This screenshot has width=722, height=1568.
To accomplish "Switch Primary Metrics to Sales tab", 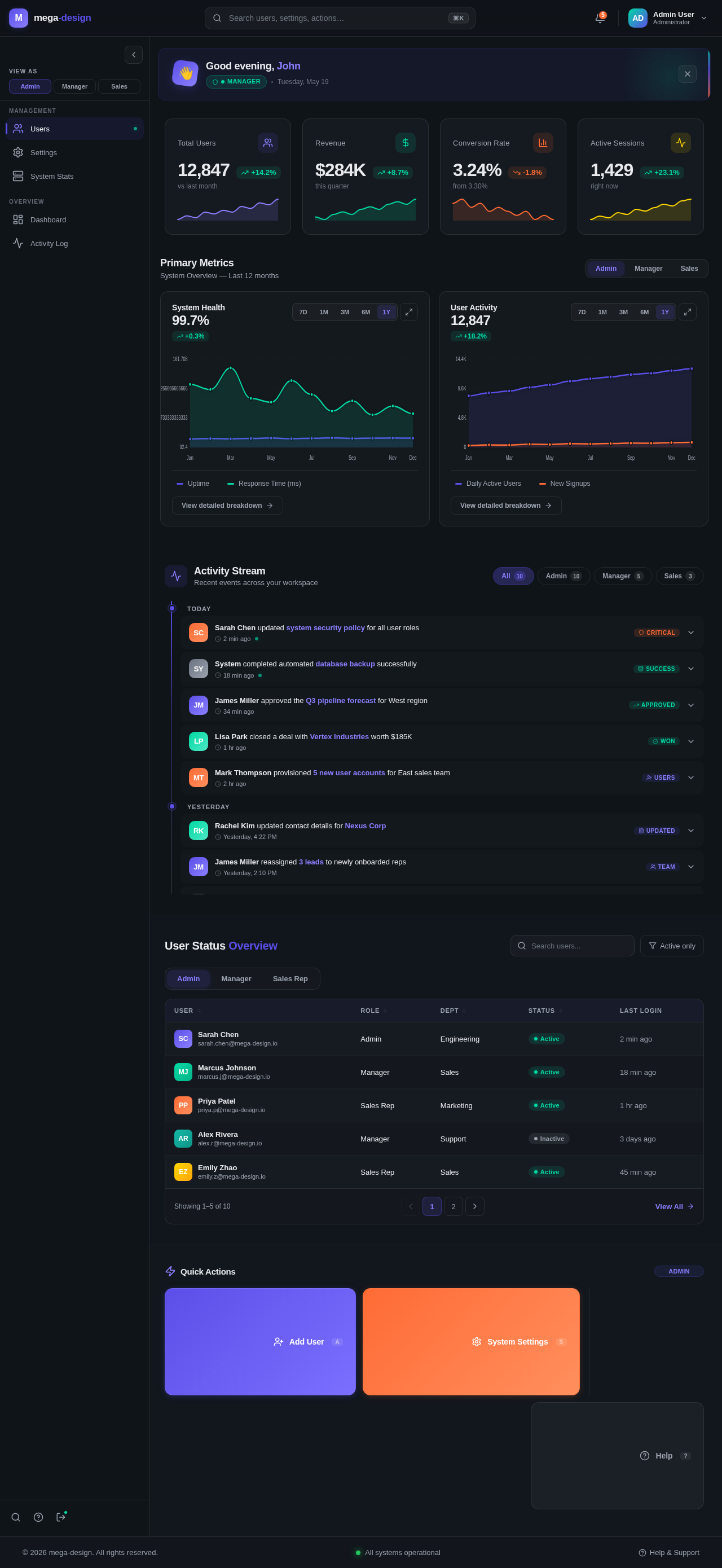I will 689,269.
